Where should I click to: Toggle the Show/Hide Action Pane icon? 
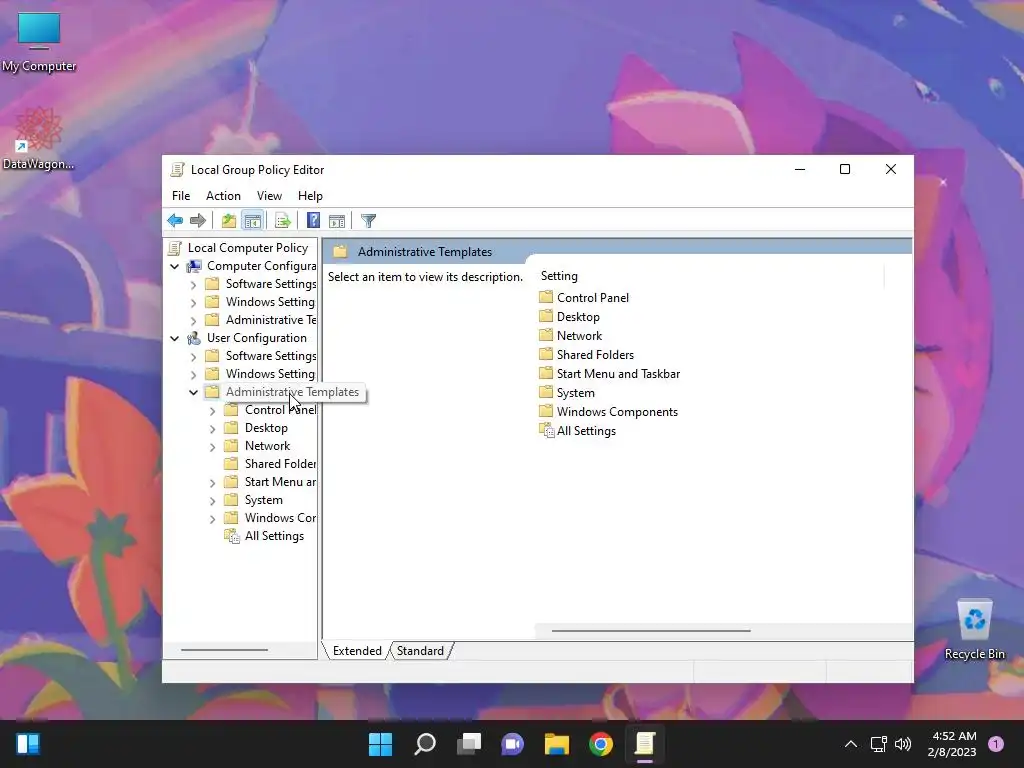pyautogui.click(x=337, y=221)
